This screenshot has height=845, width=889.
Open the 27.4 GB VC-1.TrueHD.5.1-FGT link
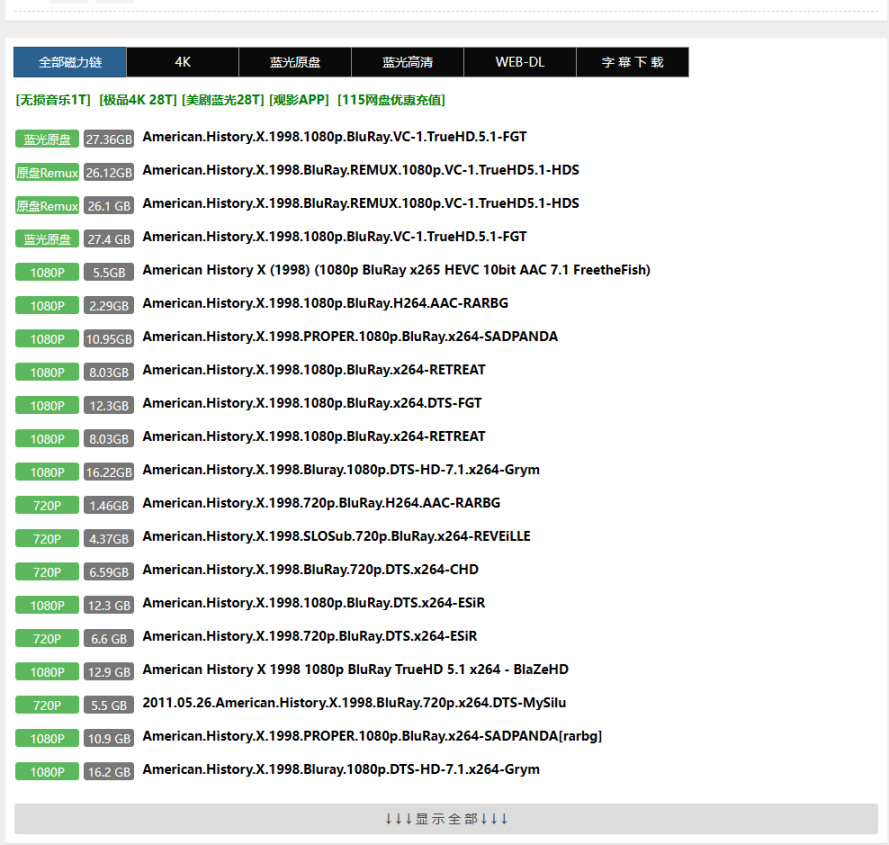coord(335,237)
